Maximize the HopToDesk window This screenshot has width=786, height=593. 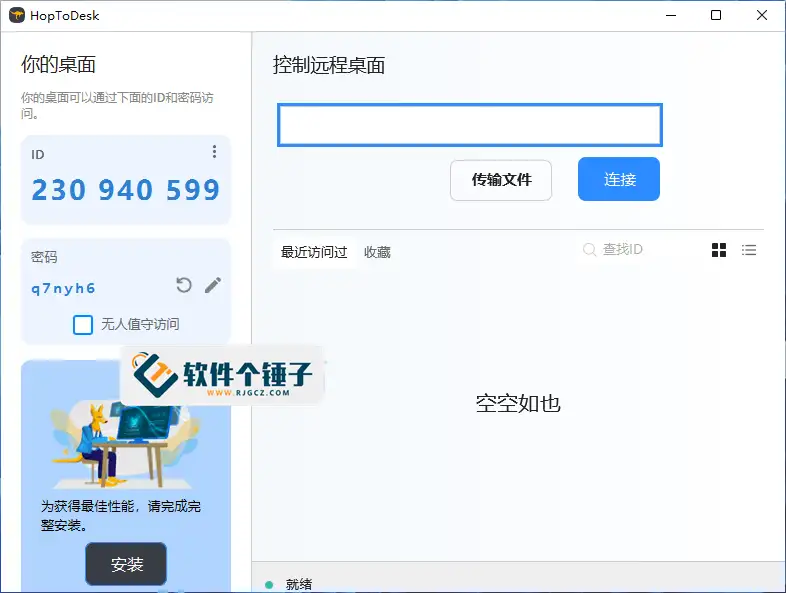716,16
